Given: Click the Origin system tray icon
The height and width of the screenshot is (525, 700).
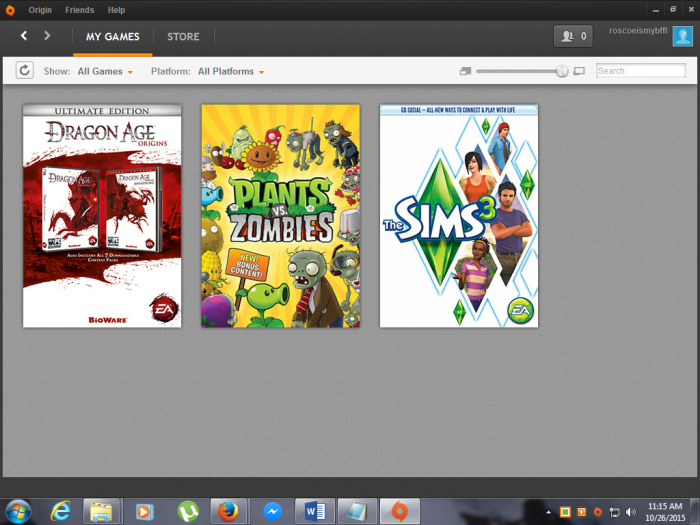Looking at the screenshot, I should [x=598, y=512].
